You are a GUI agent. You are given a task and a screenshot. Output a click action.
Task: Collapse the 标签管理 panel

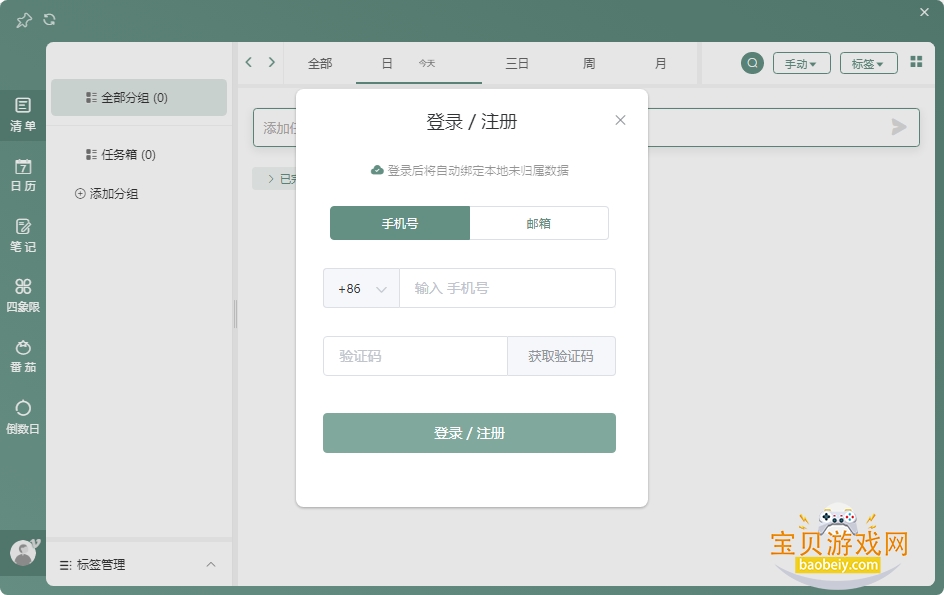tap(211, 564)
